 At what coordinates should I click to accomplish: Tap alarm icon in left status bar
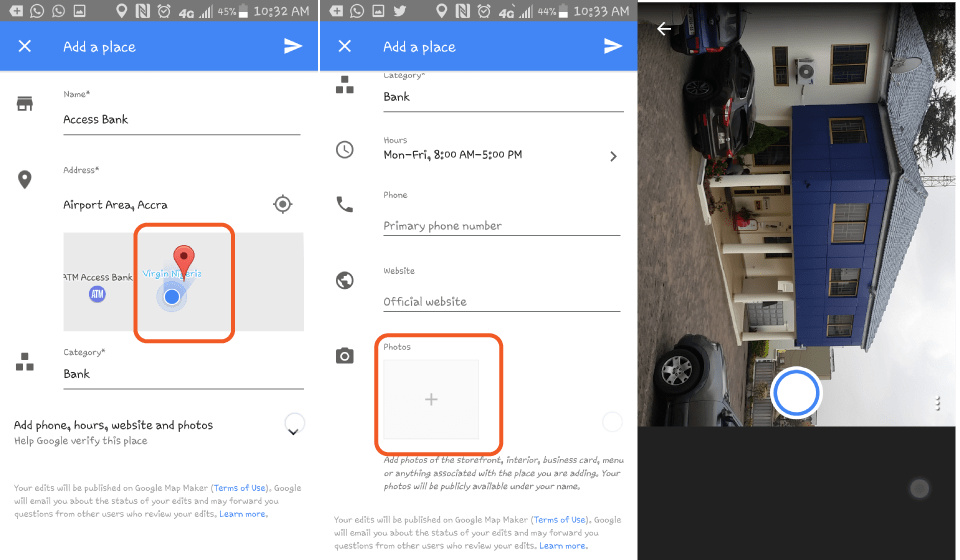point(164,11)
